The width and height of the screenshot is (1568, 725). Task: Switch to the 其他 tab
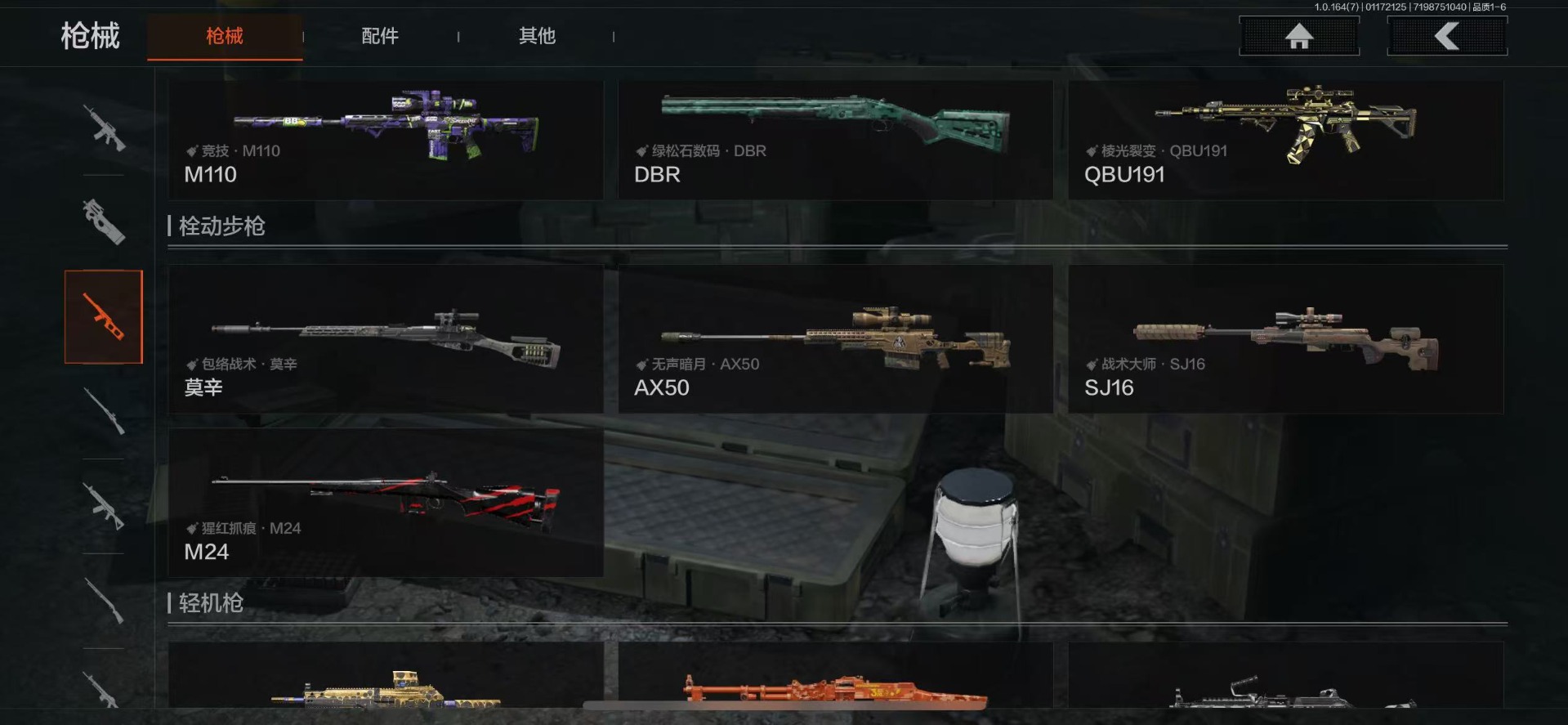click(537, 36)
